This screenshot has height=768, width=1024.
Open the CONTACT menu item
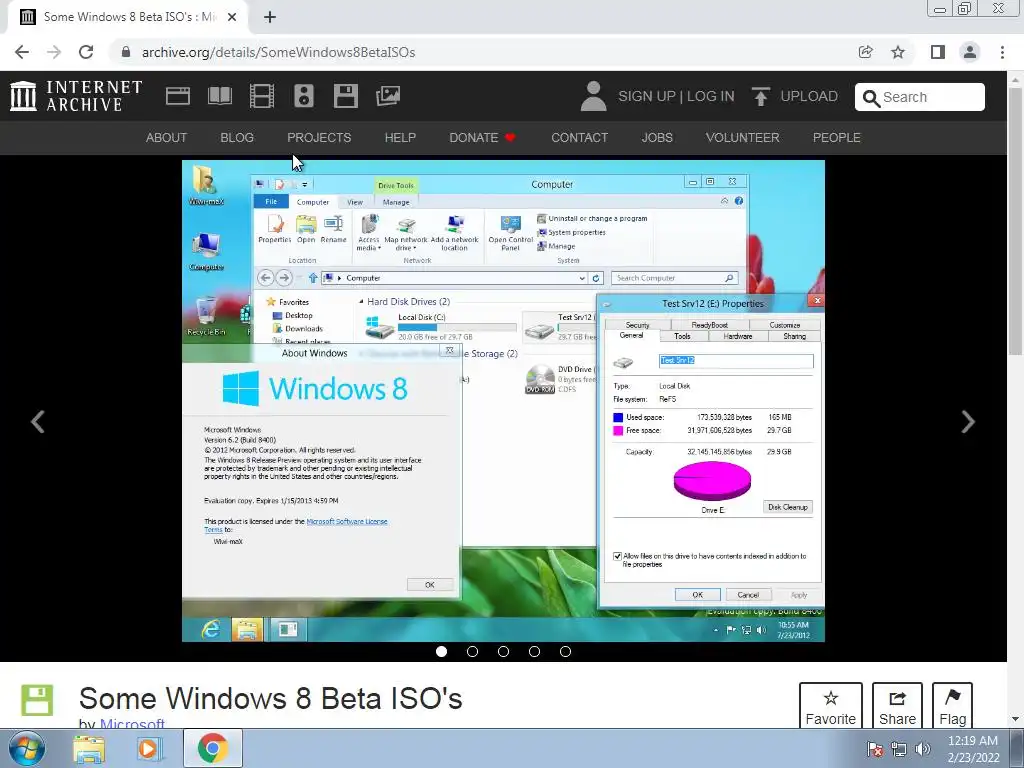[x=580, y=138]
